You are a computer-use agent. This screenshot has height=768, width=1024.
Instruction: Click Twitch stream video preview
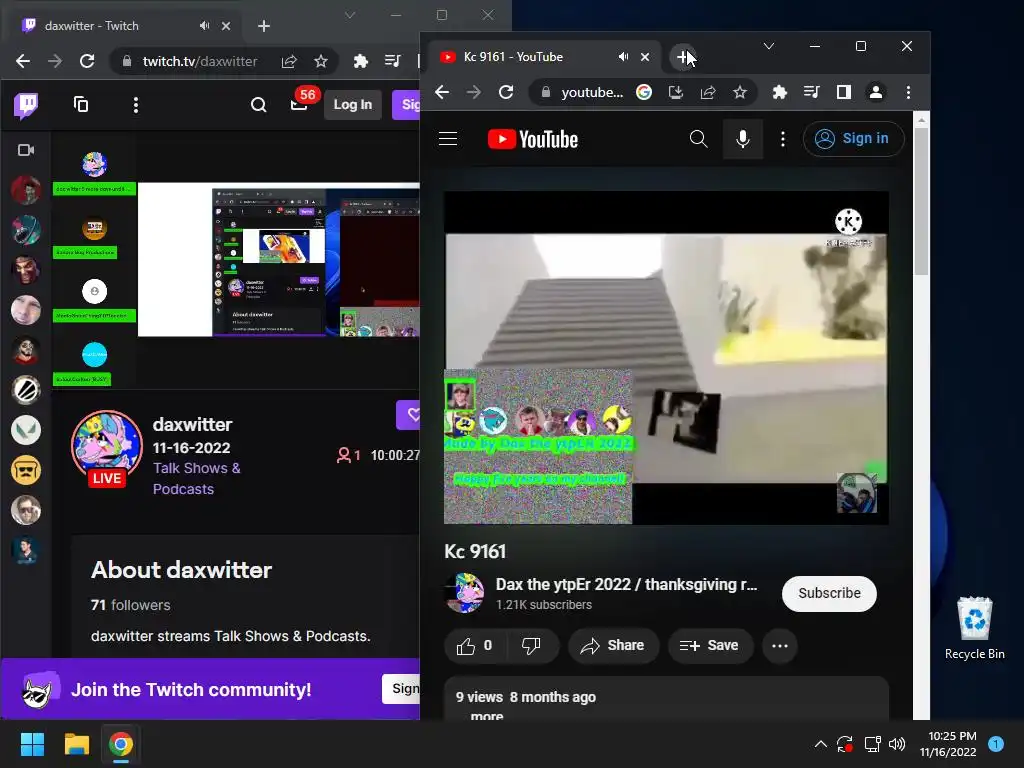coord(278,259)
